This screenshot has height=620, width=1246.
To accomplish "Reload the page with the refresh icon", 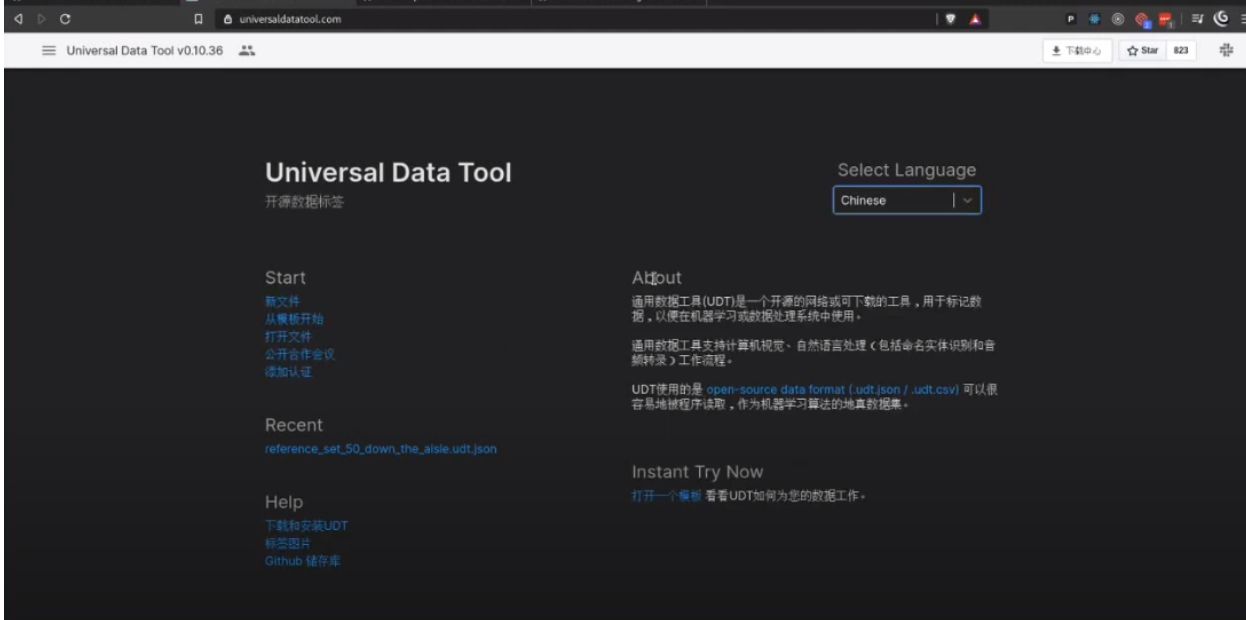I will (66, 18).
